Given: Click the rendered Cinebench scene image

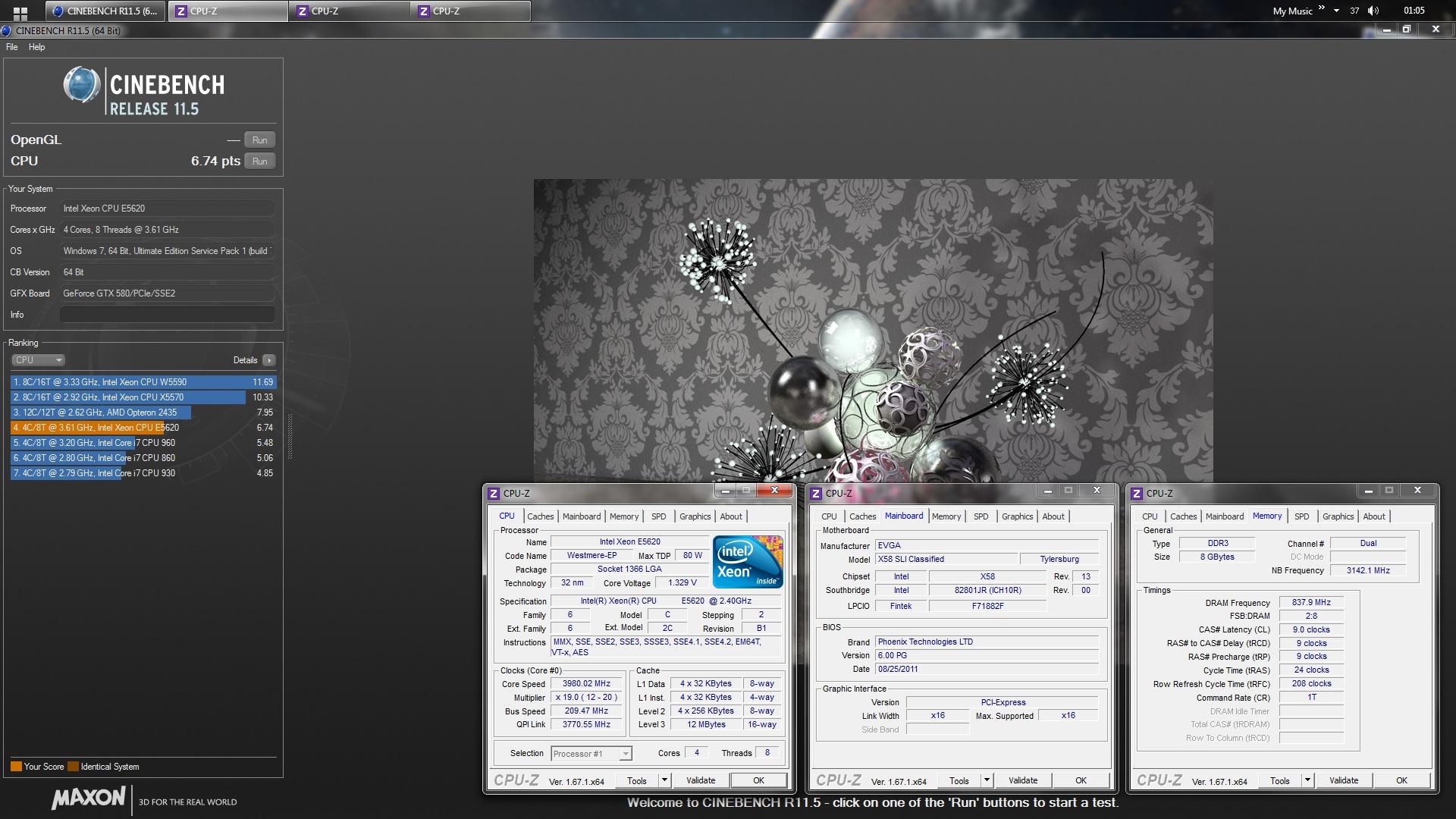Looking at the screenshot, I should [873, 331].
